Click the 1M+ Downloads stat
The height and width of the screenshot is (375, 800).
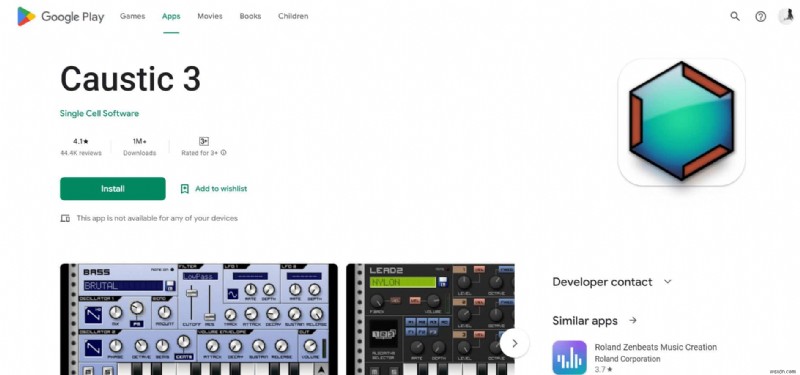[139, 146]
